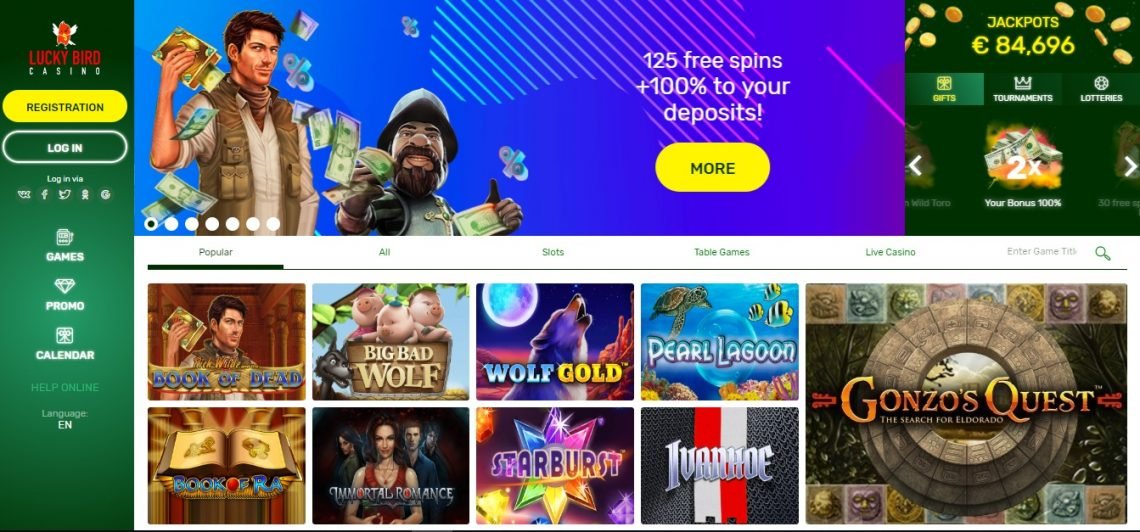Open the Gonzo's Quest game thumbnail
This screenshot has height=532, width=1140.
[966, 403]
